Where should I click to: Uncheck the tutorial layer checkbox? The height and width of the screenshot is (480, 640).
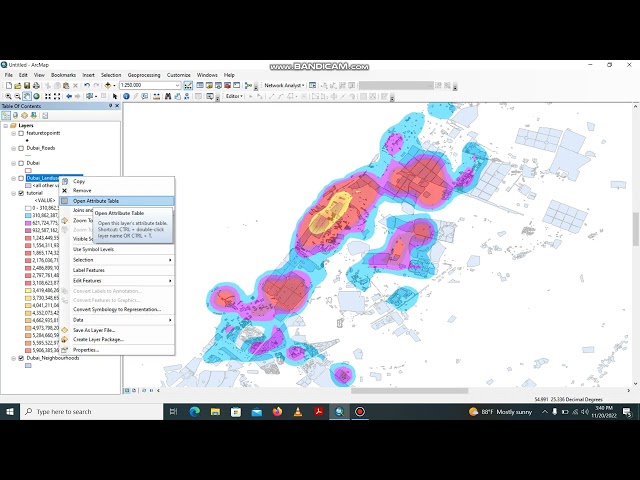coord(21,193)
